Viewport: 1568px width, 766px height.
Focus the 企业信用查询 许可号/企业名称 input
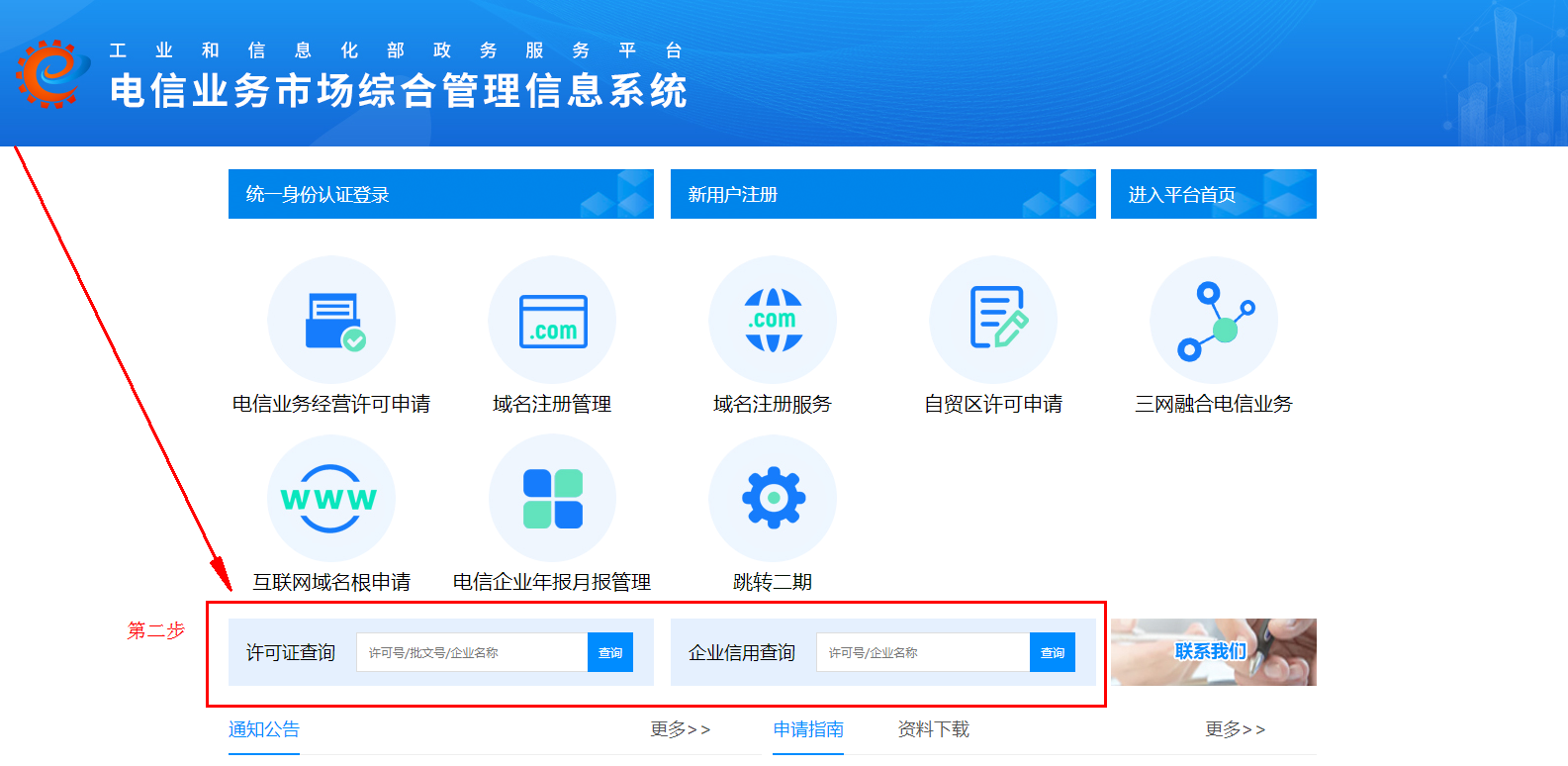[x=923, y=652]
